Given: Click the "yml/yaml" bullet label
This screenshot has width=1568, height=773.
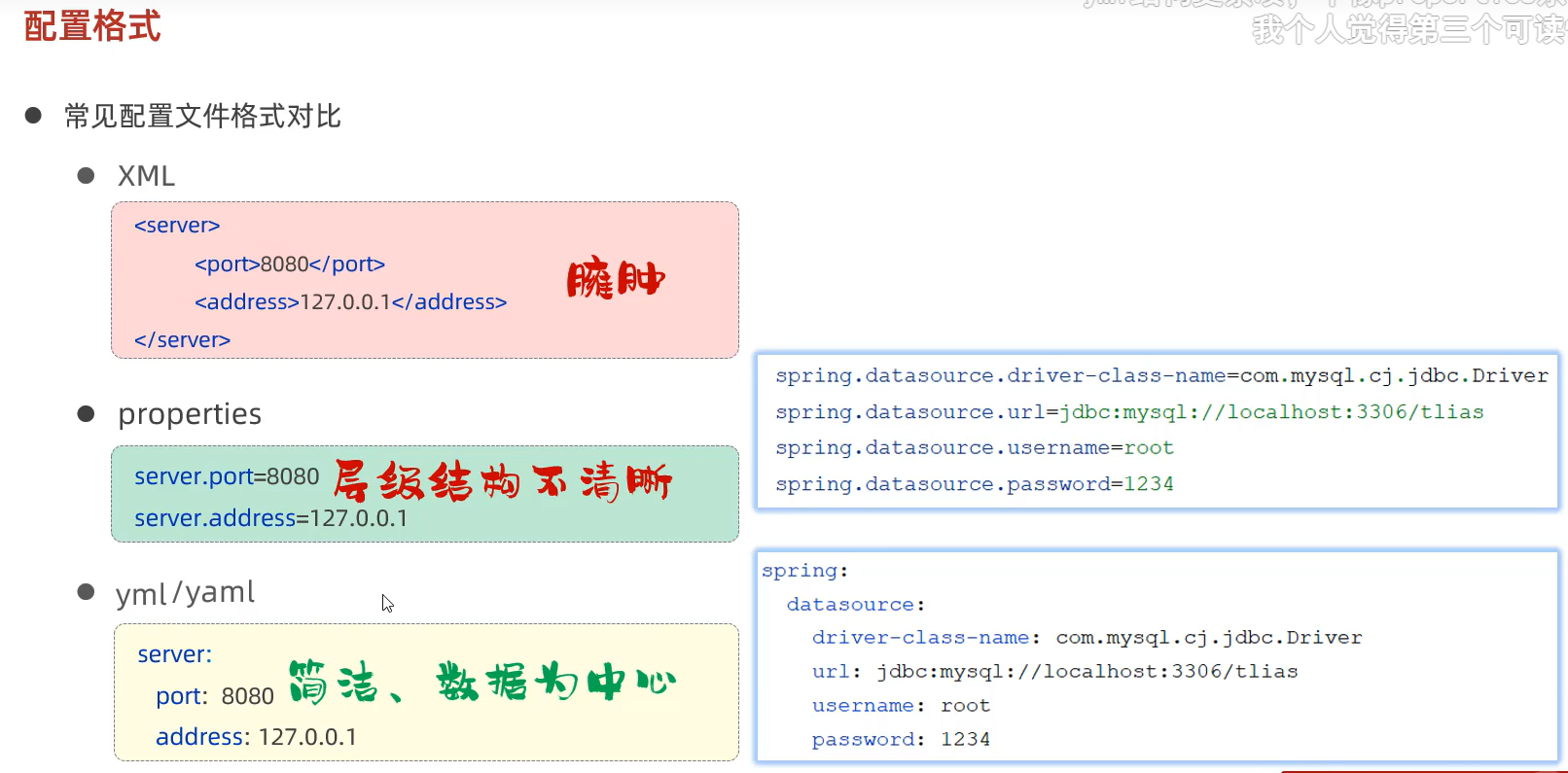Looking at the screenshot, I should tap(185, 593).
